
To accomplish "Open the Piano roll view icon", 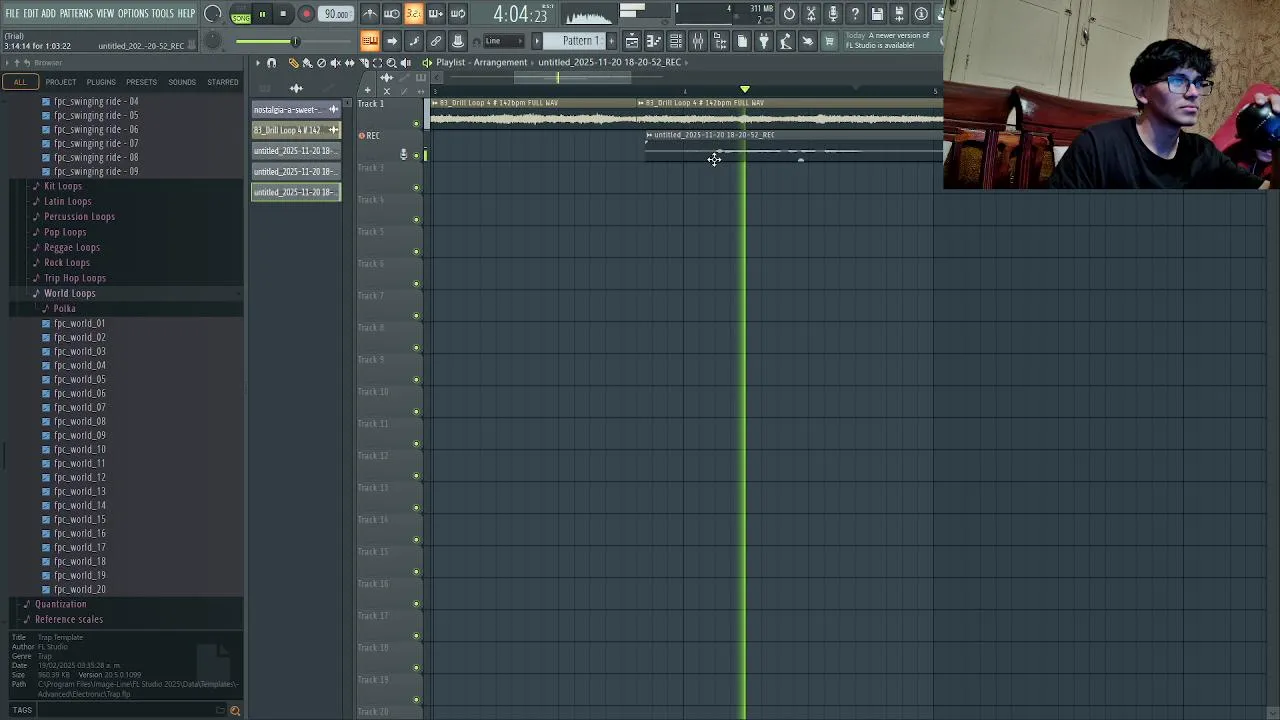I will (x=654, y=41).
